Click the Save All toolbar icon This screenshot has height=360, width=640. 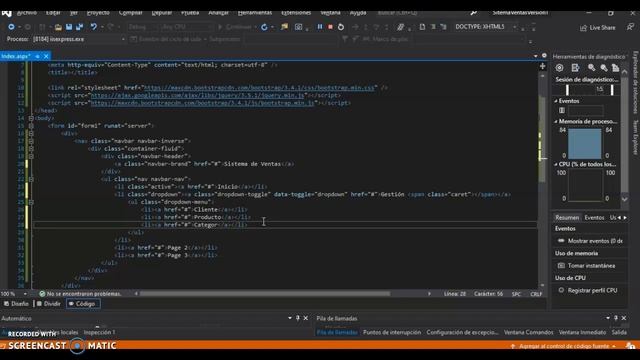(79, 27)
